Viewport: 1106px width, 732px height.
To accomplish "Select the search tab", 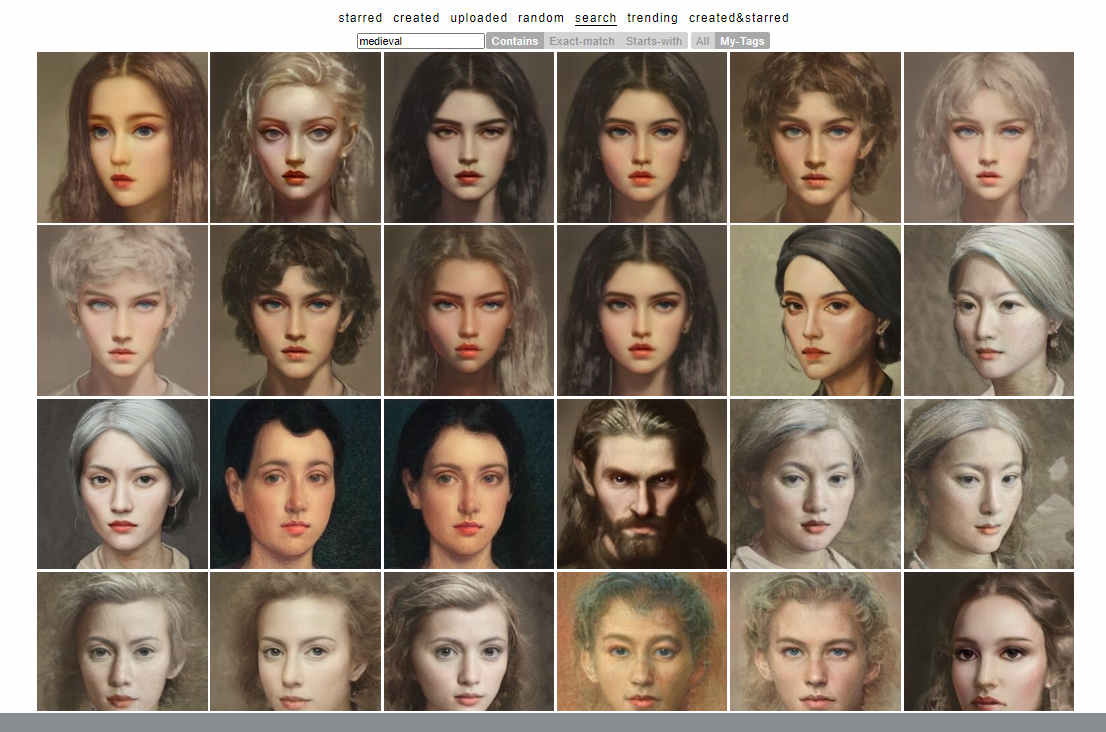I will click(595, 18).
